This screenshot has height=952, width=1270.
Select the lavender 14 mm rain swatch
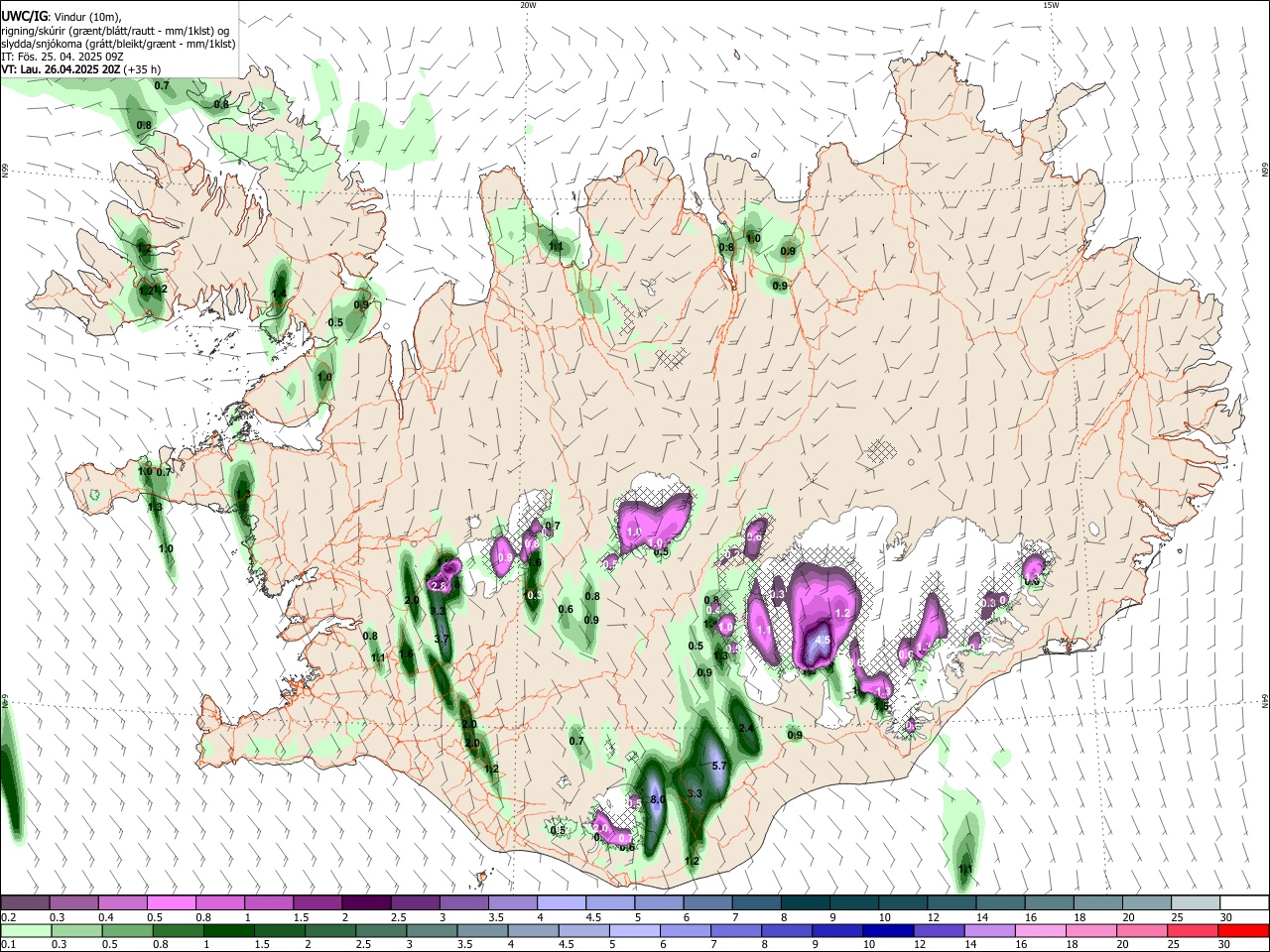pyautogui.click(x=988, y=931)
